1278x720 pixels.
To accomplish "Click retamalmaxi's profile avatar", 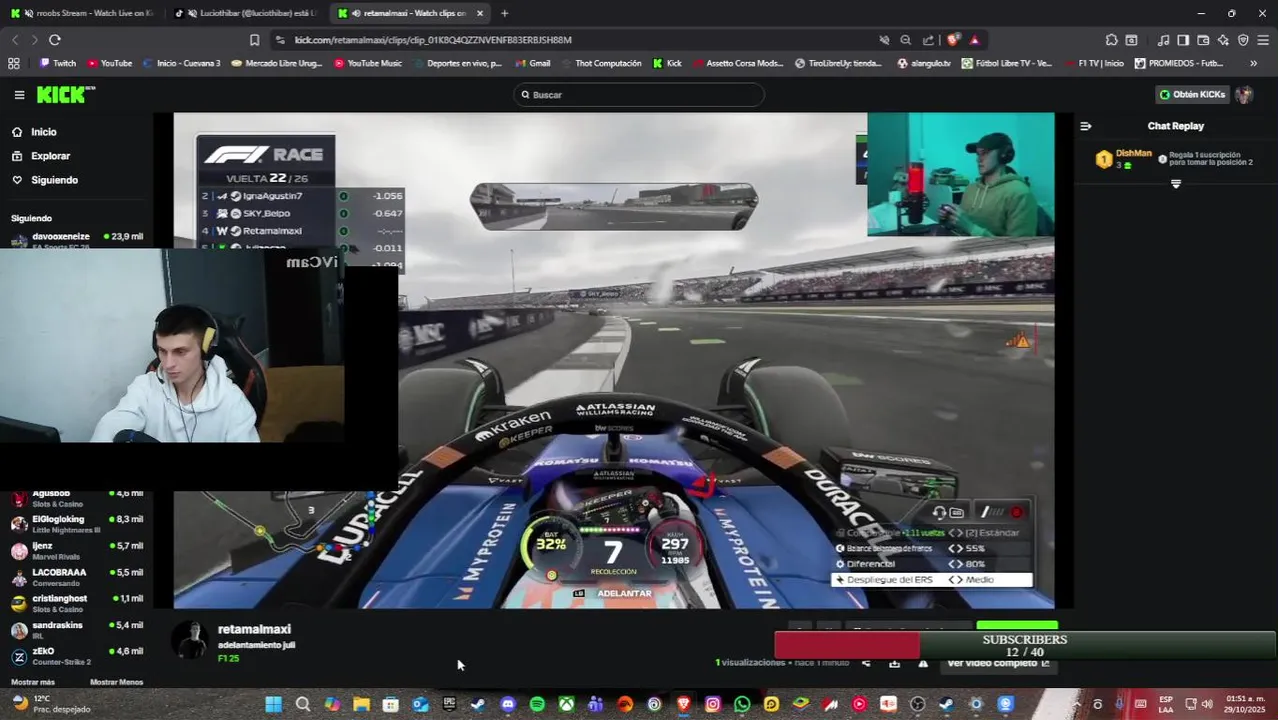I will pos(189,640).
